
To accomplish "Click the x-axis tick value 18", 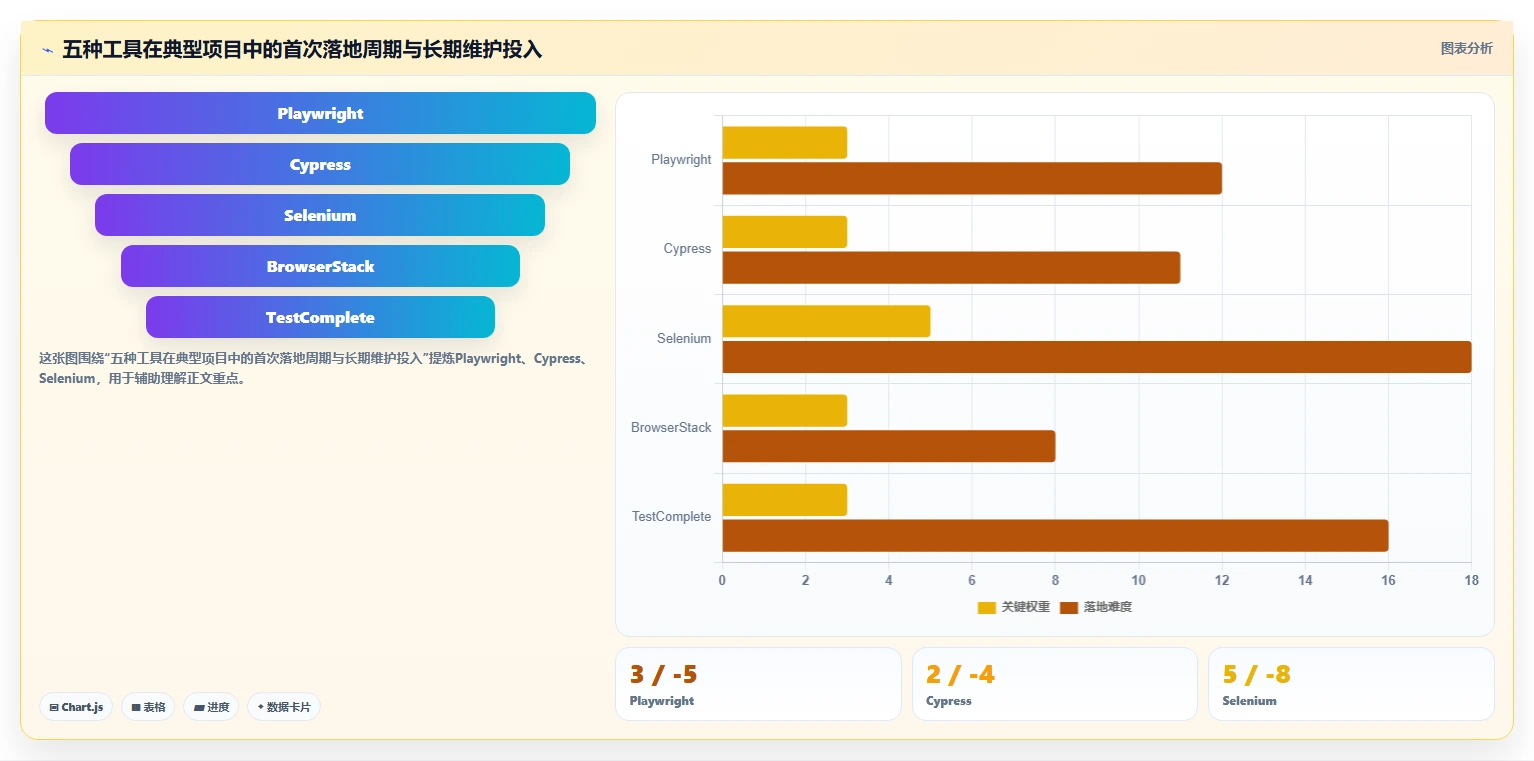I will pos(1471,580).
